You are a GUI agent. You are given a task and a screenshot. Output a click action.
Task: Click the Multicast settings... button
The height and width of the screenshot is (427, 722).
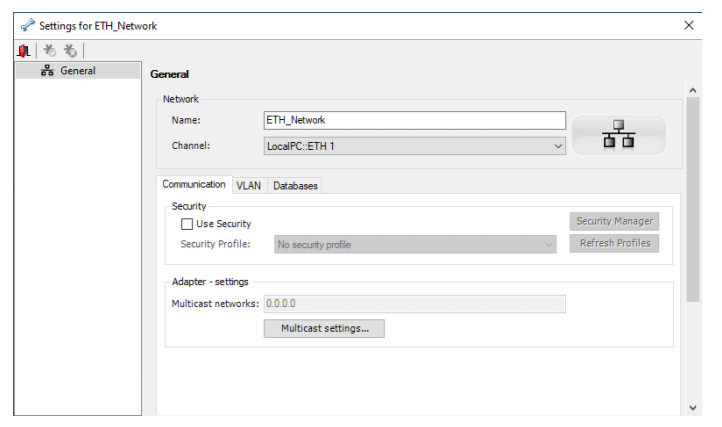tap(324, 328)
